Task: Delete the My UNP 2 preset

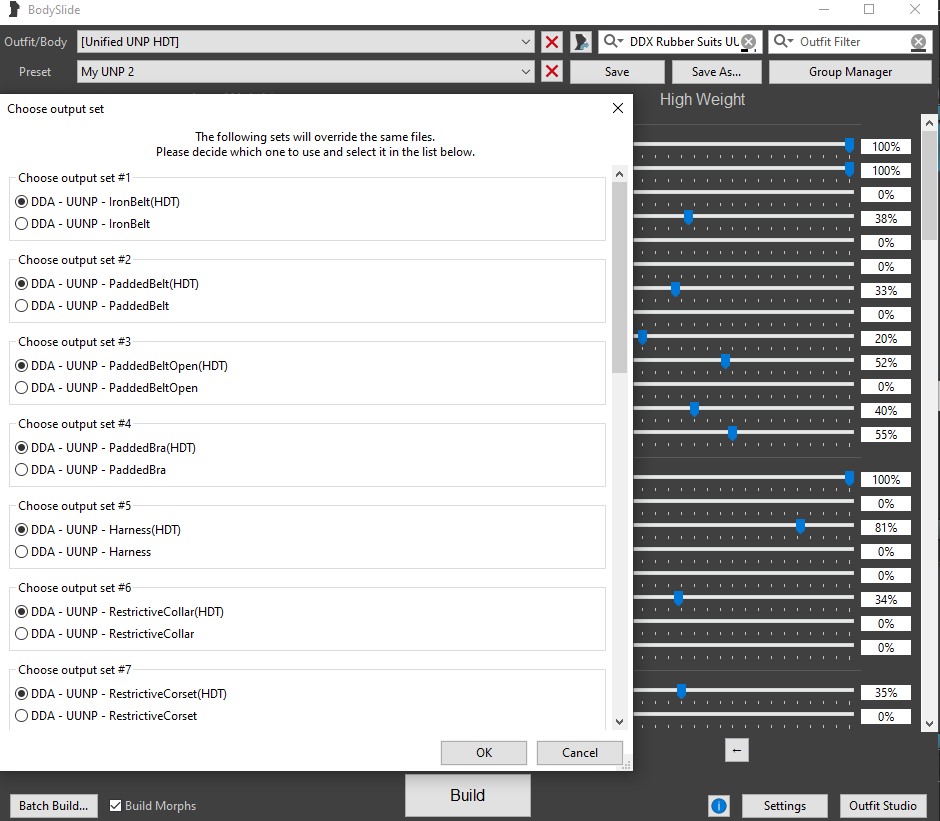Action: 552,71
